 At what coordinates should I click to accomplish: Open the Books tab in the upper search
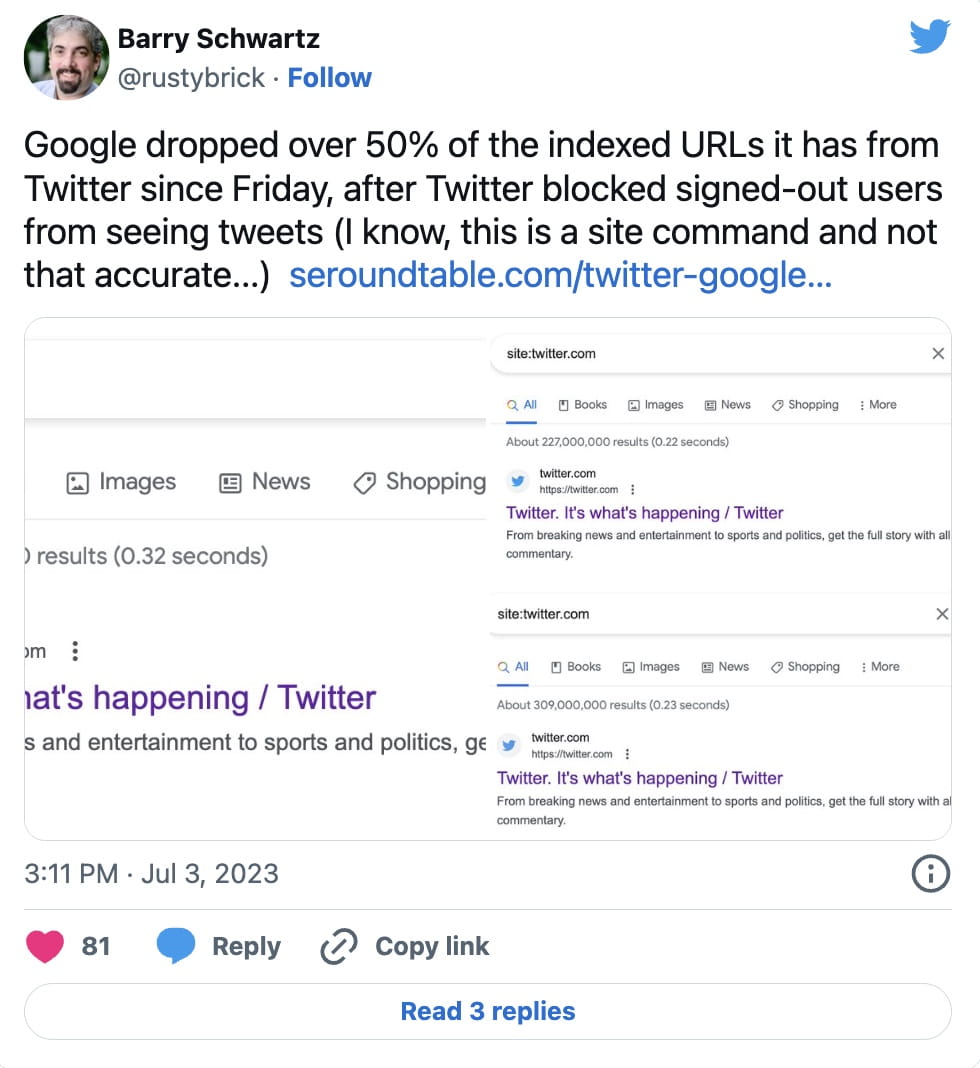click(x=583, y=405)
